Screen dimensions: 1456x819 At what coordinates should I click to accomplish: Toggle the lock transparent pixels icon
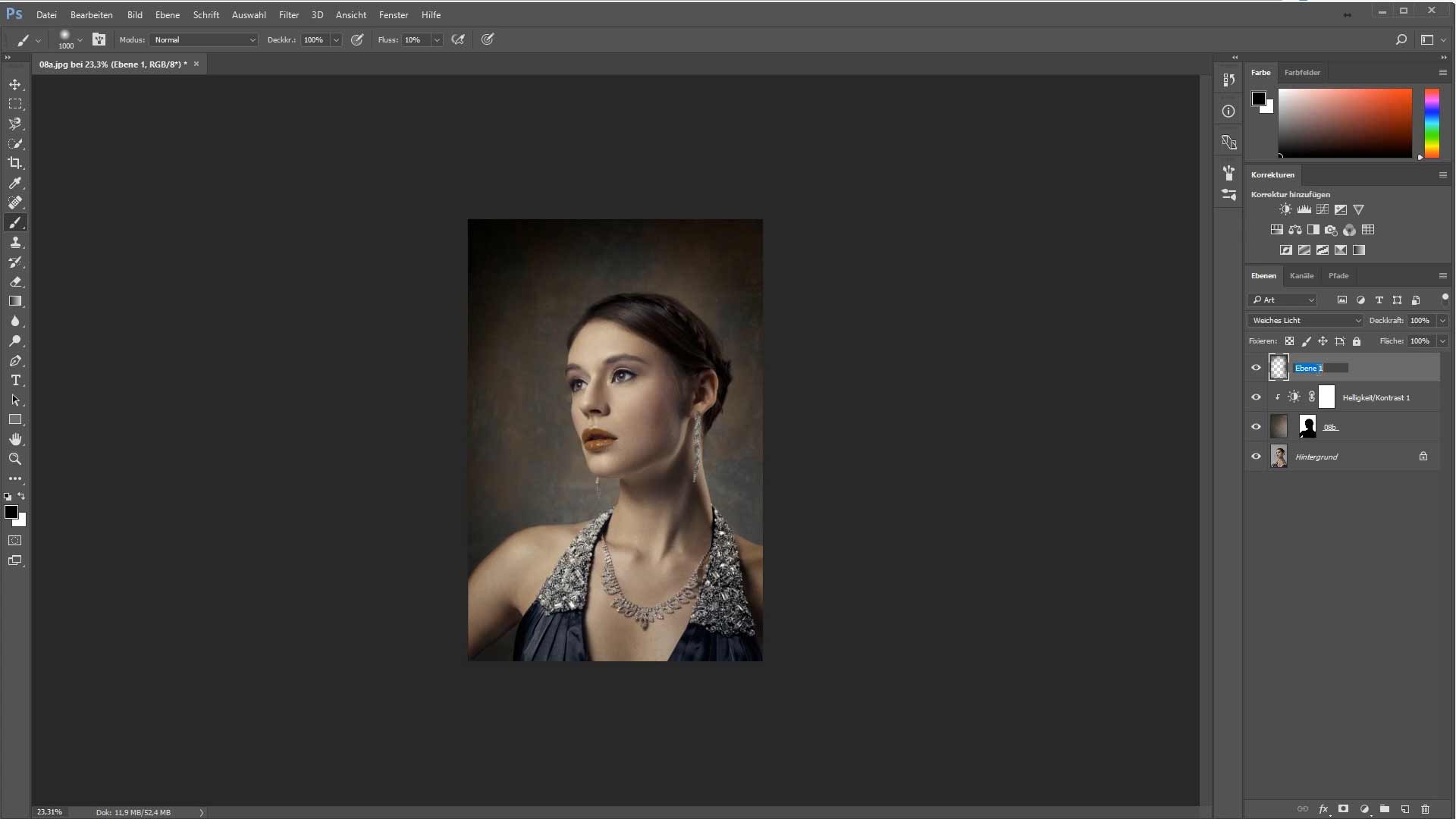click(1289, 341)
